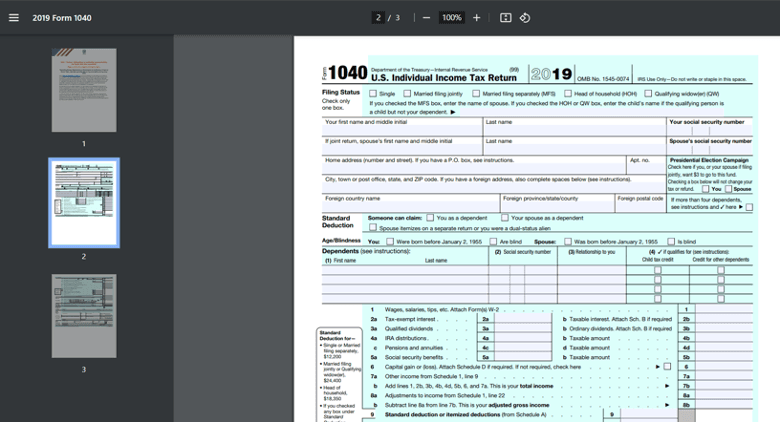The width and height of the screenshot is (780, 425).
Task: Select page 2 thumbnail
Action: click(x=84, y=203)
